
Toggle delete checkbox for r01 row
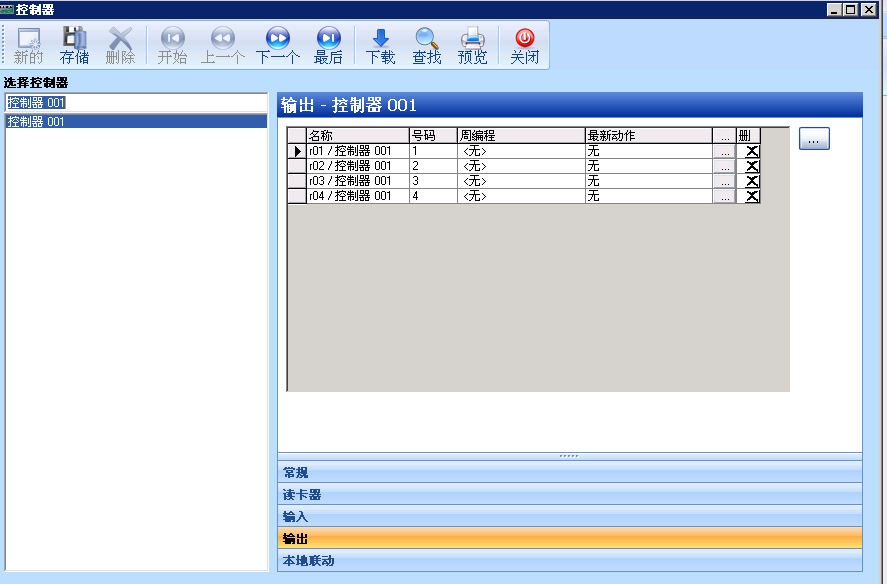(752, 151)
